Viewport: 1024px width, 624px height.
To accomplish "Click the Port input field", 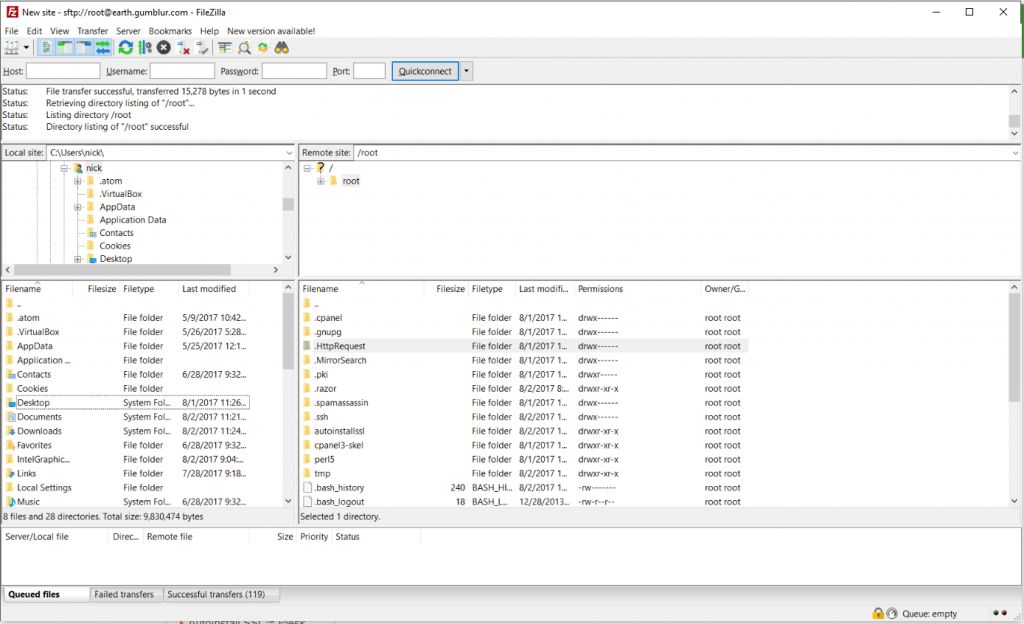I will point(370,71).
